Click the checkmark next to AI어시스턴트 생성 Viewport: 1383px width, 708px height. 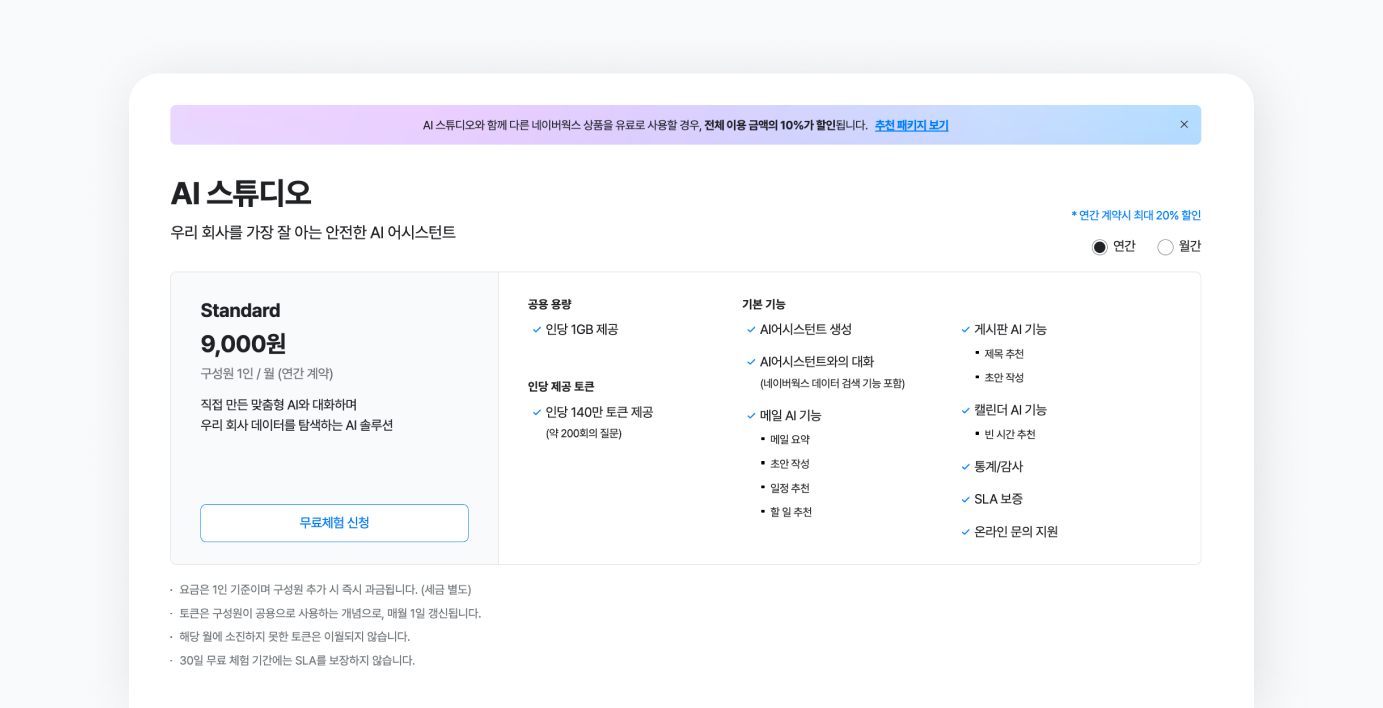(x=750, y=328)
